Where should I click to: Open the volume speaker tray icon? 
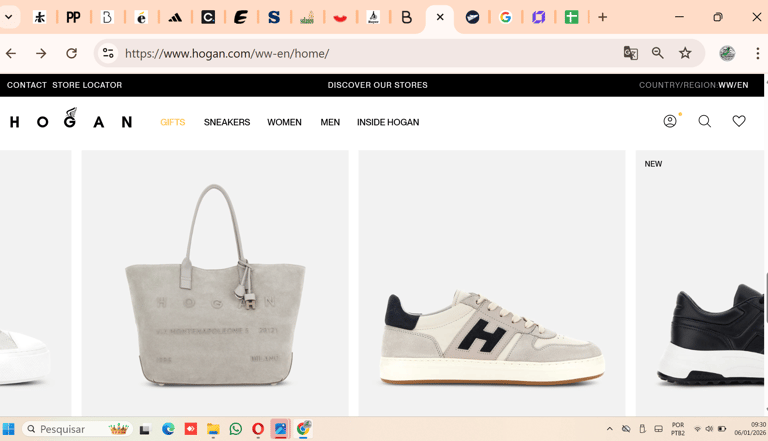(x=709, y=429)
